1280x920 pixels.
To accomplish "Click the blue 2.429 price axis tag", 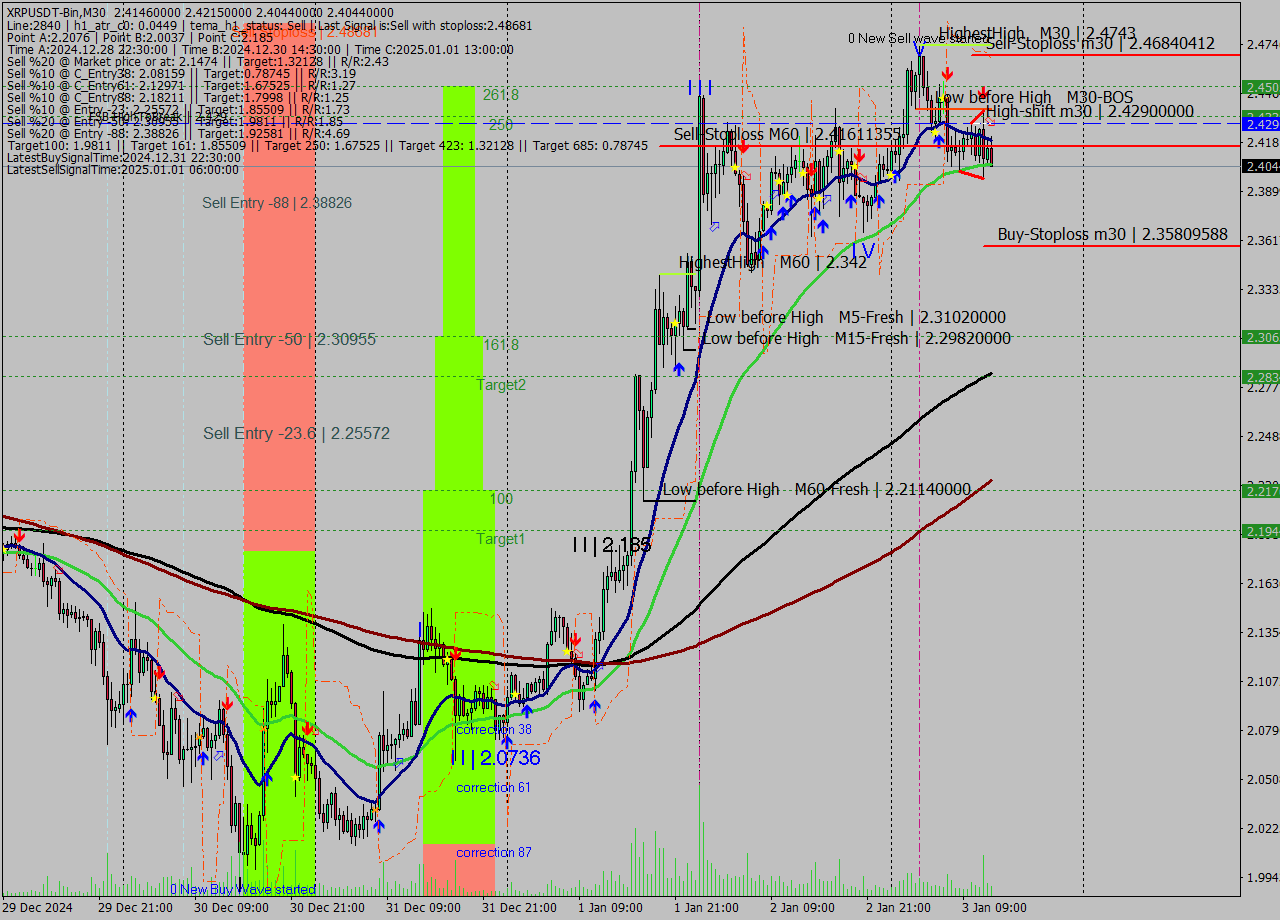I will (x=1260, y=124).
